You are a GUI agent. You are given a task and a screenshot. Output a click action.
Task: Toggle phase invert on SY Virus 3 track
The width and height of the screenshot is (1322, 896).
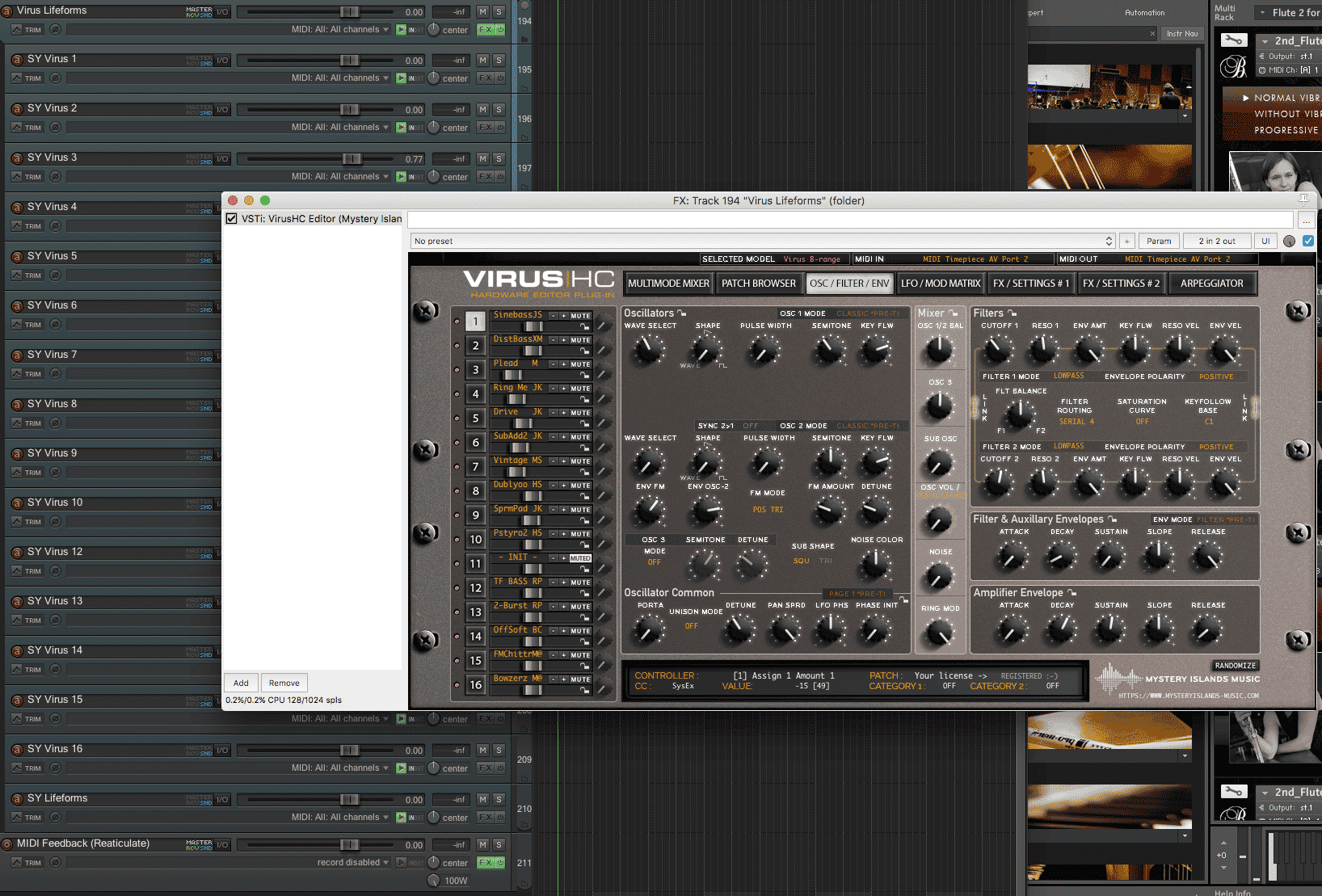(55, 177)
